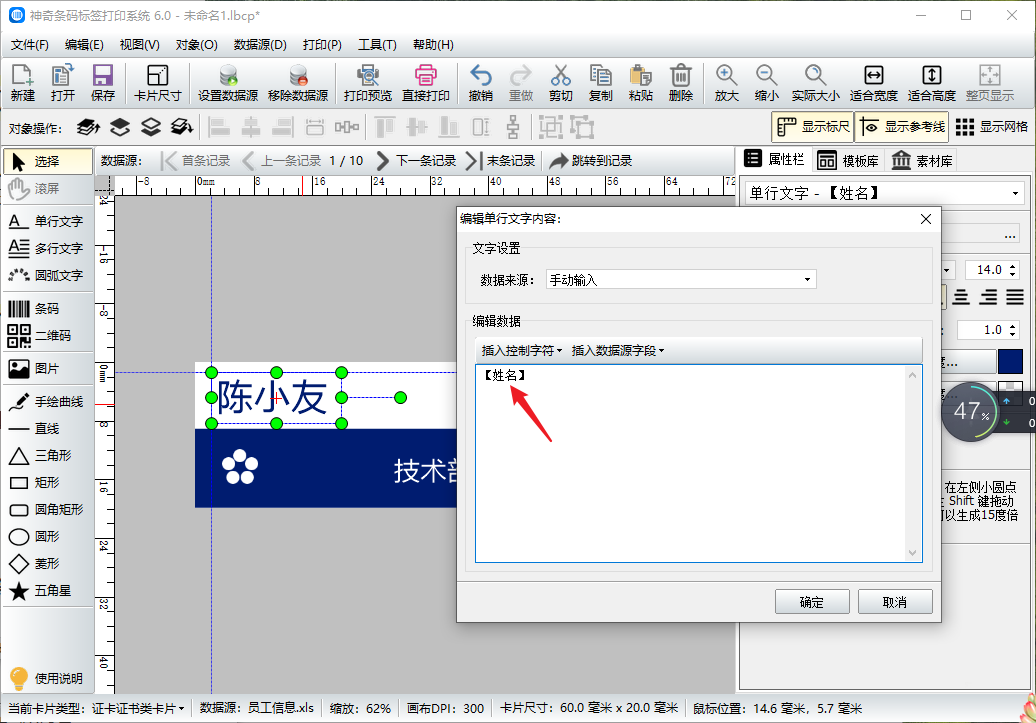
Task: Click the dark blue color swatch
Action: coord(1010,361)
